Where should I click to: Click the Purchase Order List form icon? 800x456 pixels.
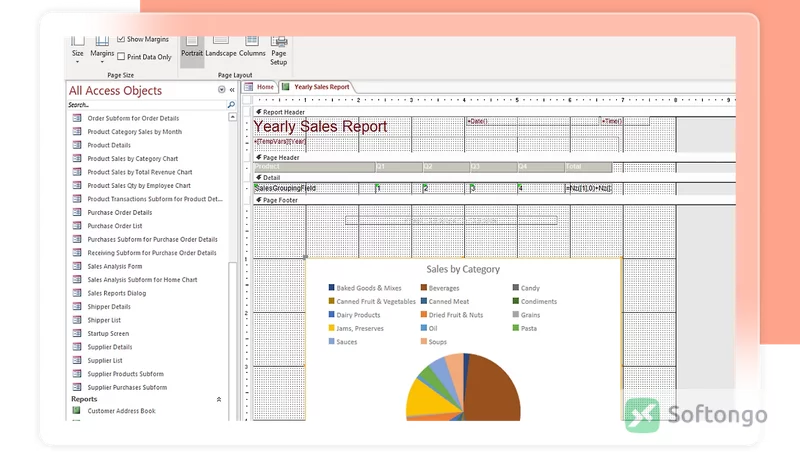point(77,226)
